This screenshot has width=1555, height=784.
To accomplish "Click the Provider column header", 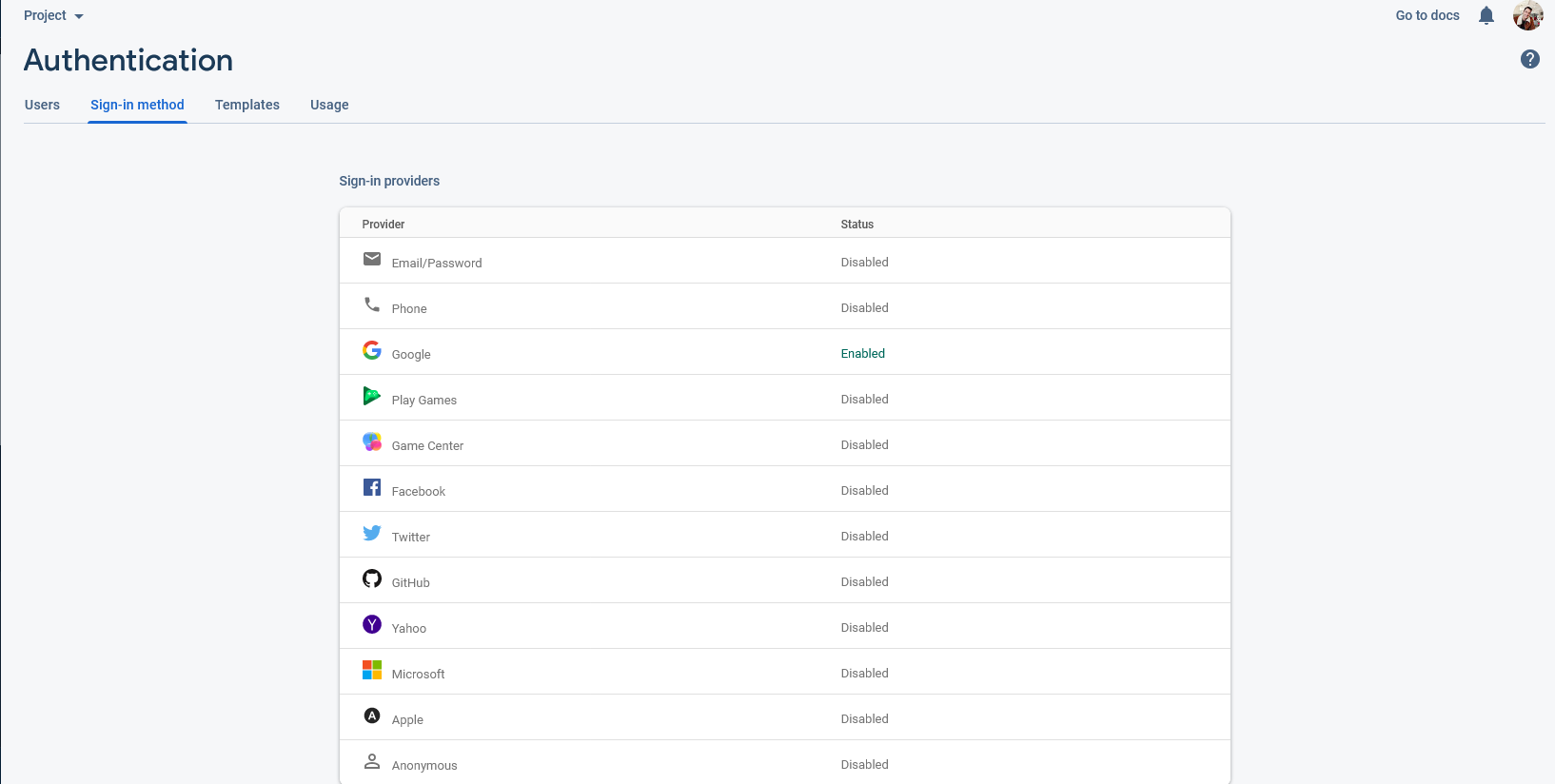I will coord(384,225).
